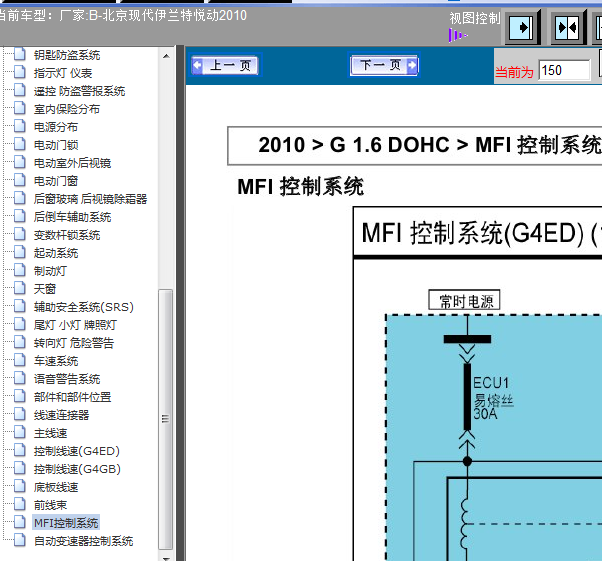
Task: Click page icon beside 起动系统
Action: click(20, 252)
